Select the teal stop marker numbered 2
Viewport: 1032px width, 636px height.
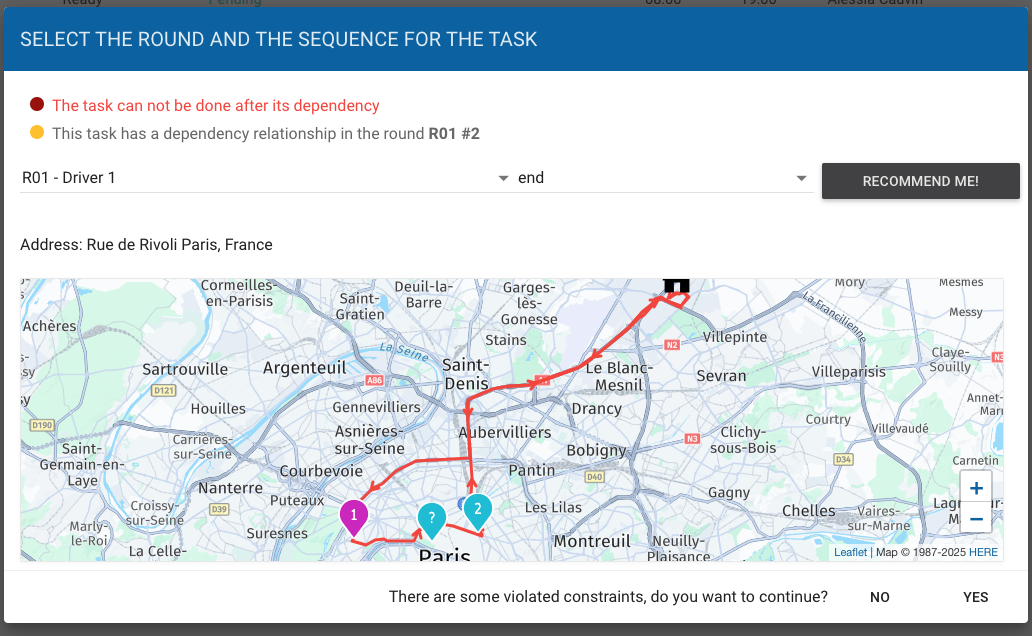478,511
